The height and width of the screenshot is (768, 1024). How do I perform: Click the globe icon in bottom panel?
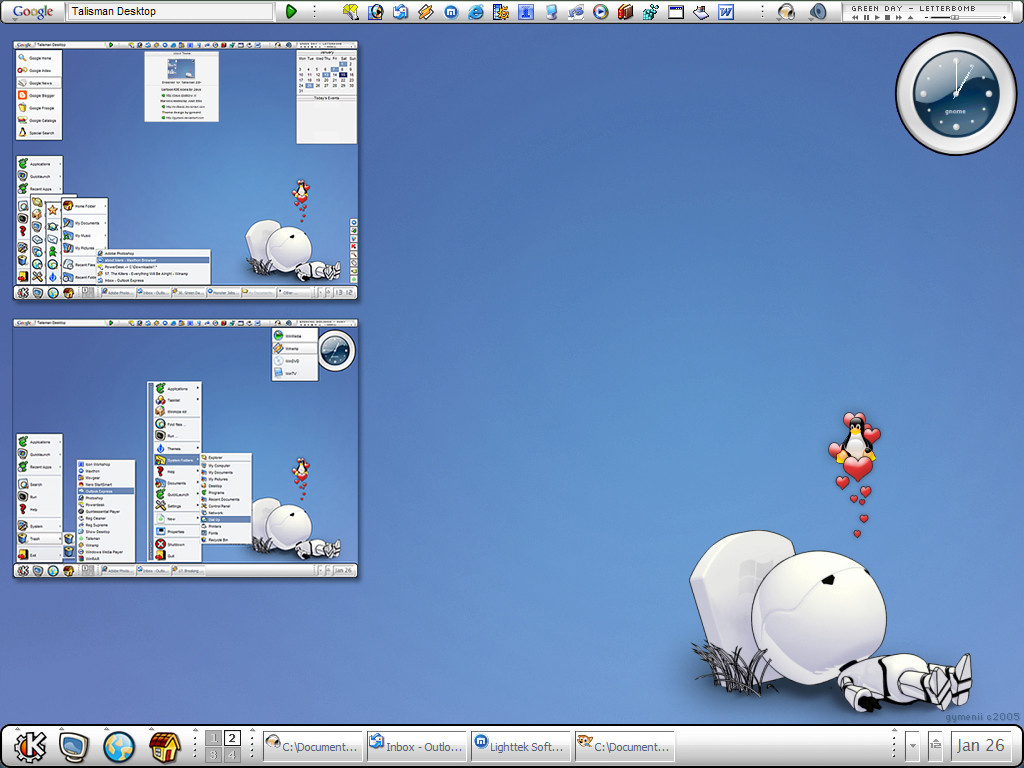click(119, 746)
